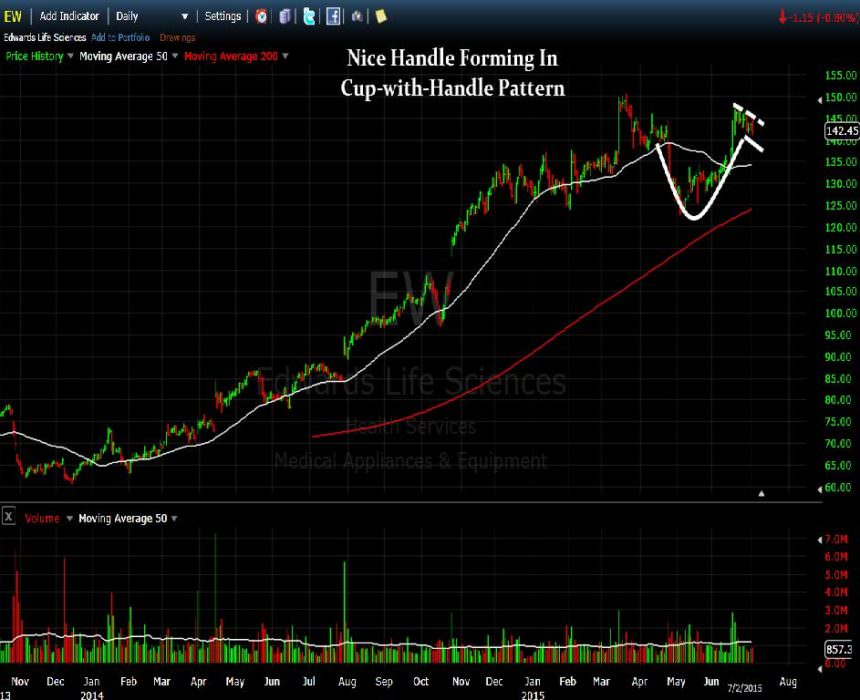860x700 pixels.
Task: Click the EW ticker symbol
Action: 13,16
